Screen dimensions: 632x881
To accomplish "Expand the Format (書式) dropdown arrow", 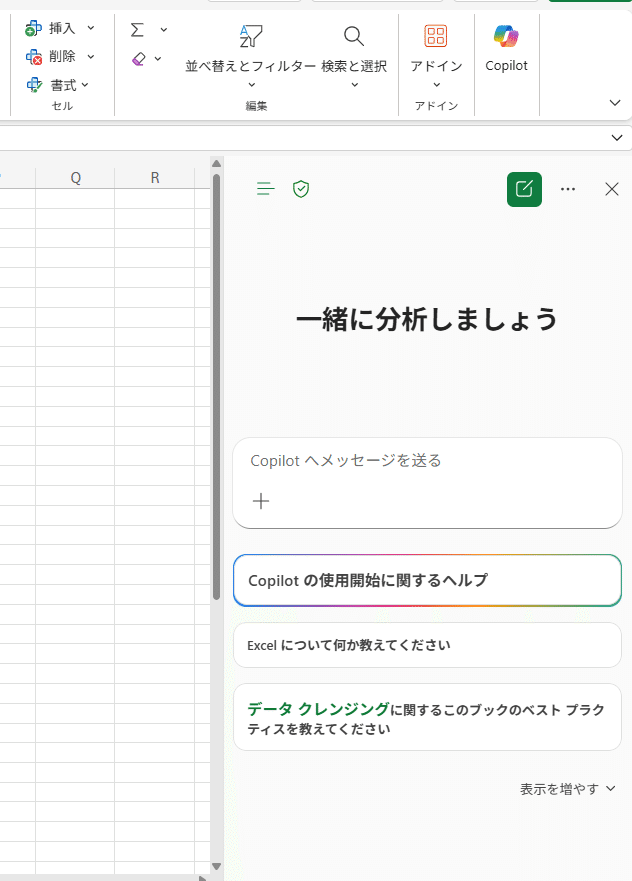I will 85,85.
